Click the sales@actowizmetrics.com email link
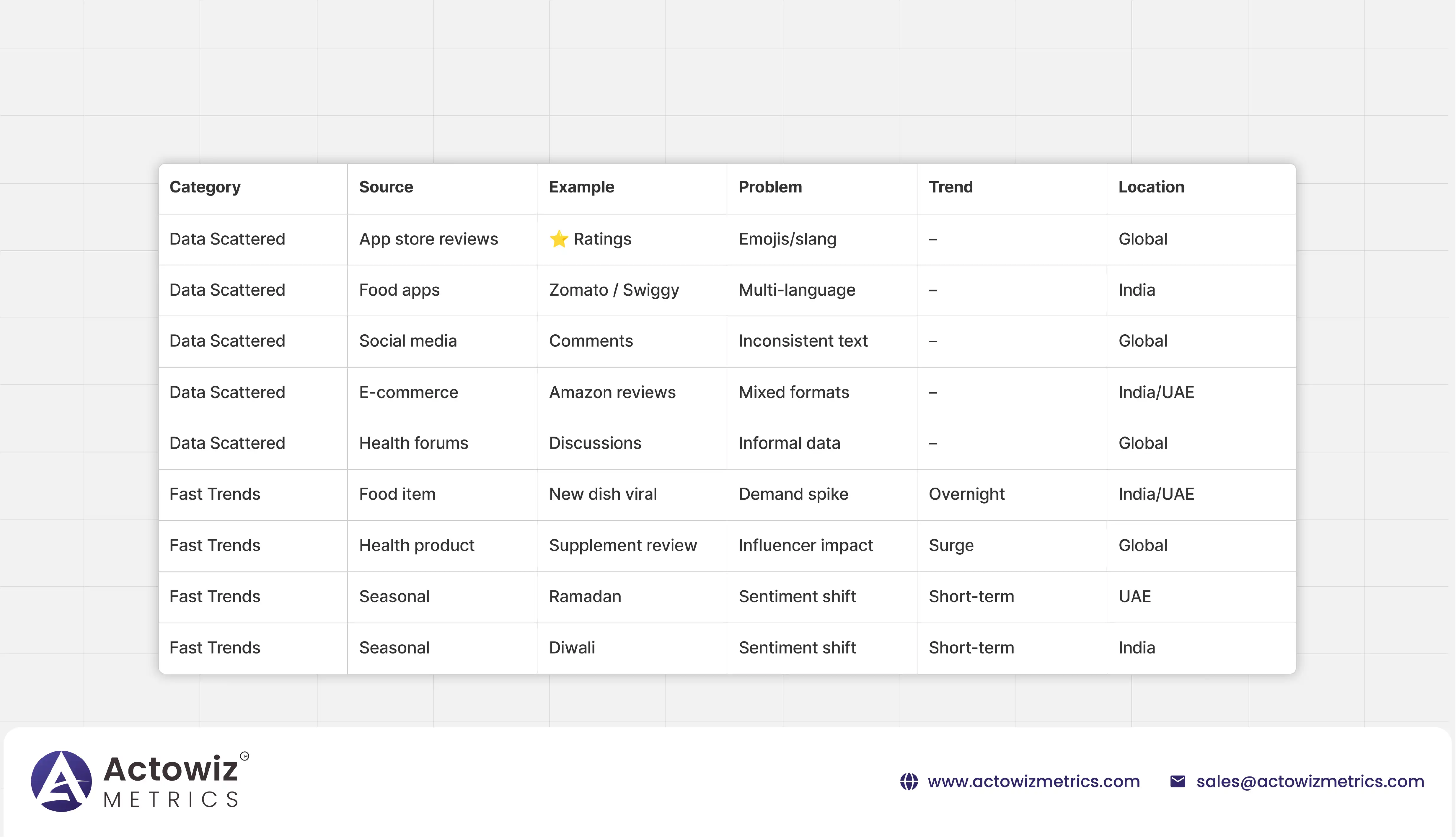The image size is (1456, 837). coord(1310,782)
